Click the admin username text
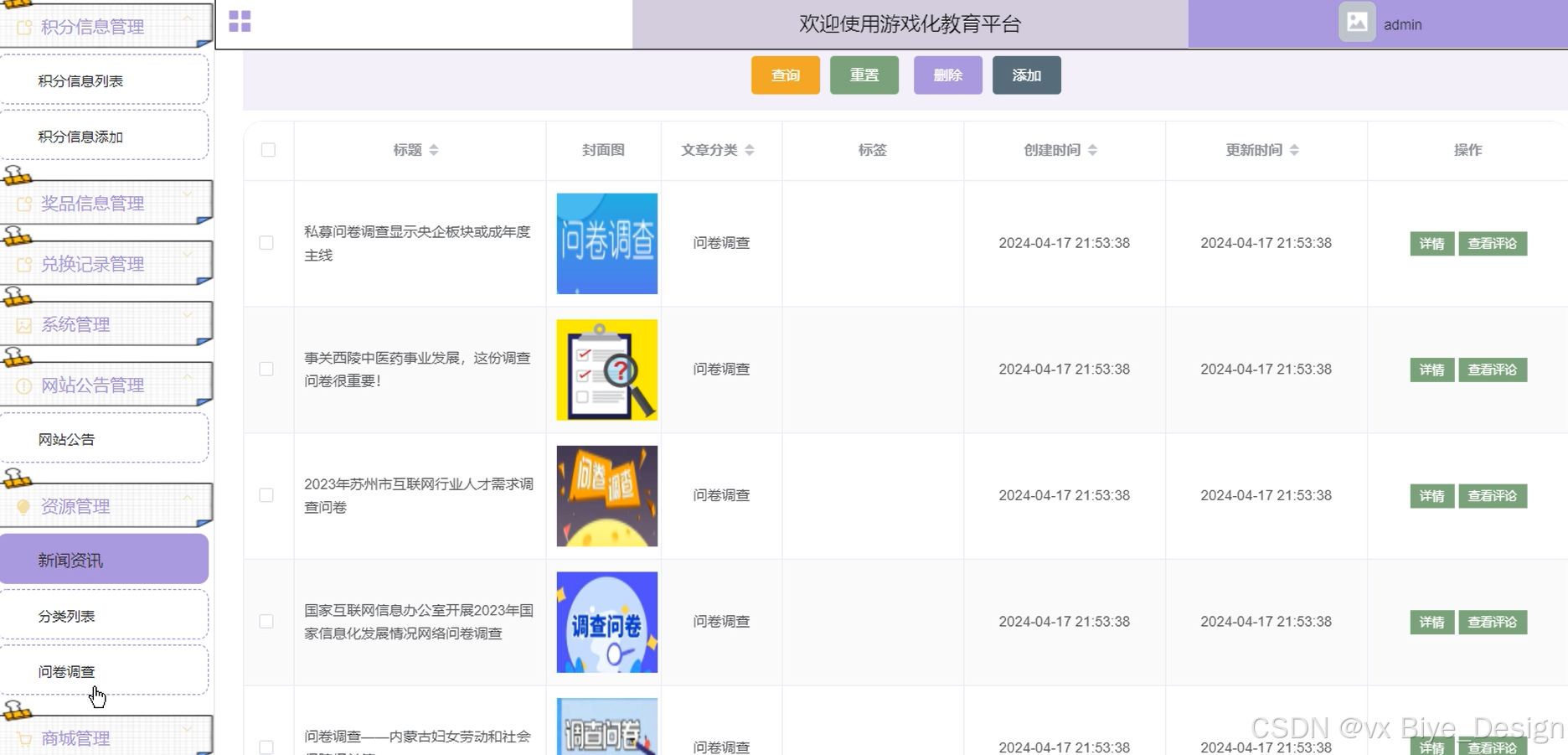 (x=1402, y=24)
